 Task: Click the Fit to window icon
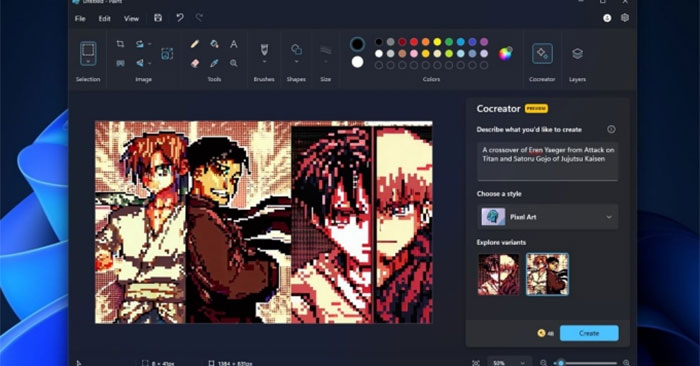point(476,363)
